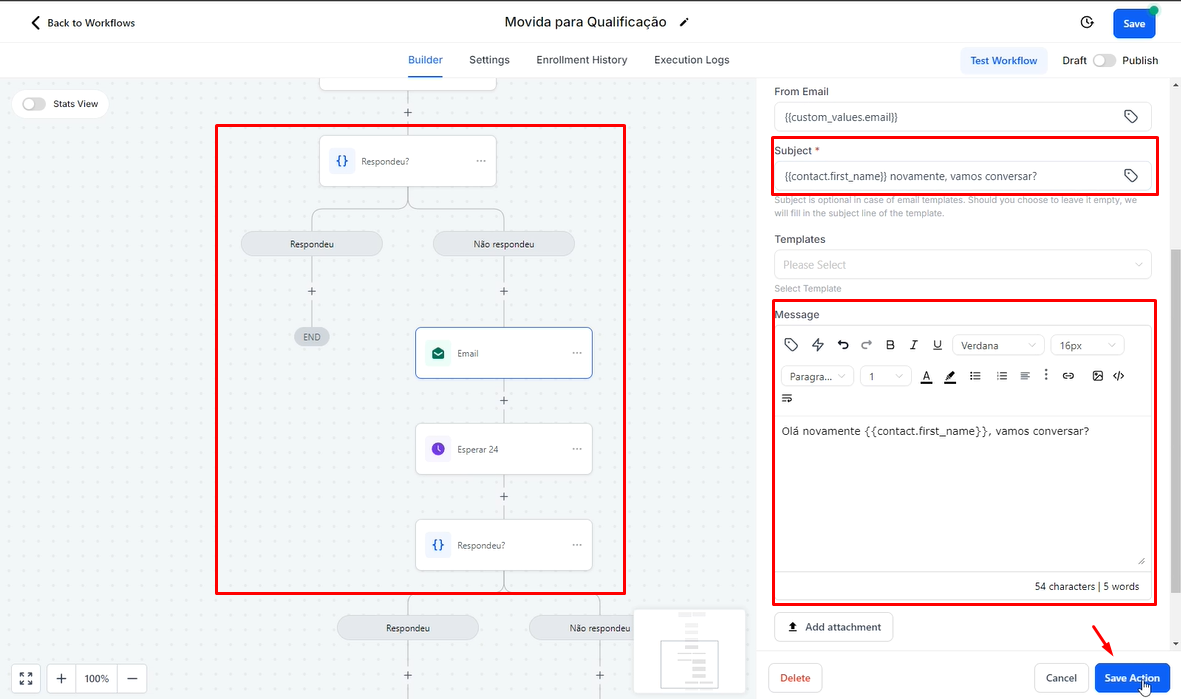The height and width of the screenshot is (699, 1181).
Task: Click the bullet list icon
Action: 975,376
